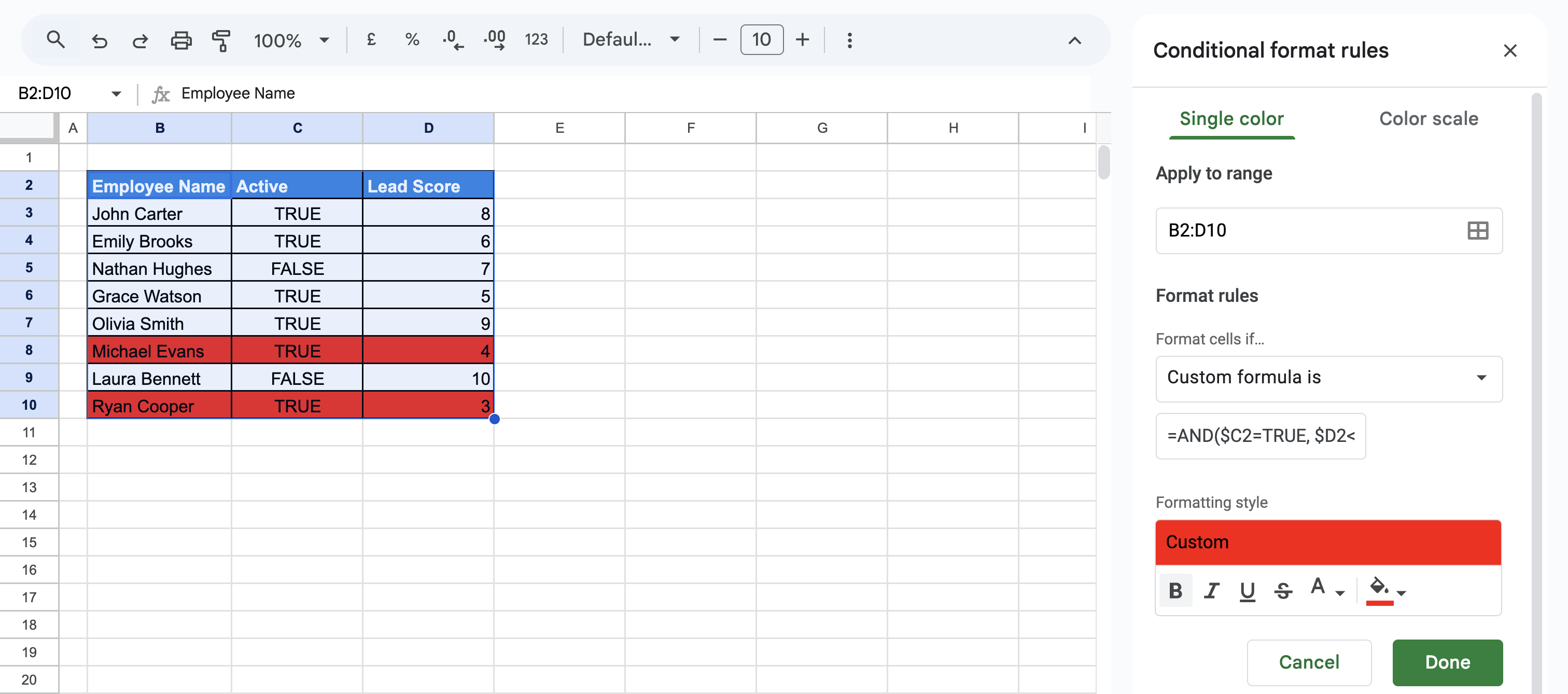Switch to the Color scale tab
Image resolution: width=1568 pixels, height=694 pixels.
pos(1428,119)
